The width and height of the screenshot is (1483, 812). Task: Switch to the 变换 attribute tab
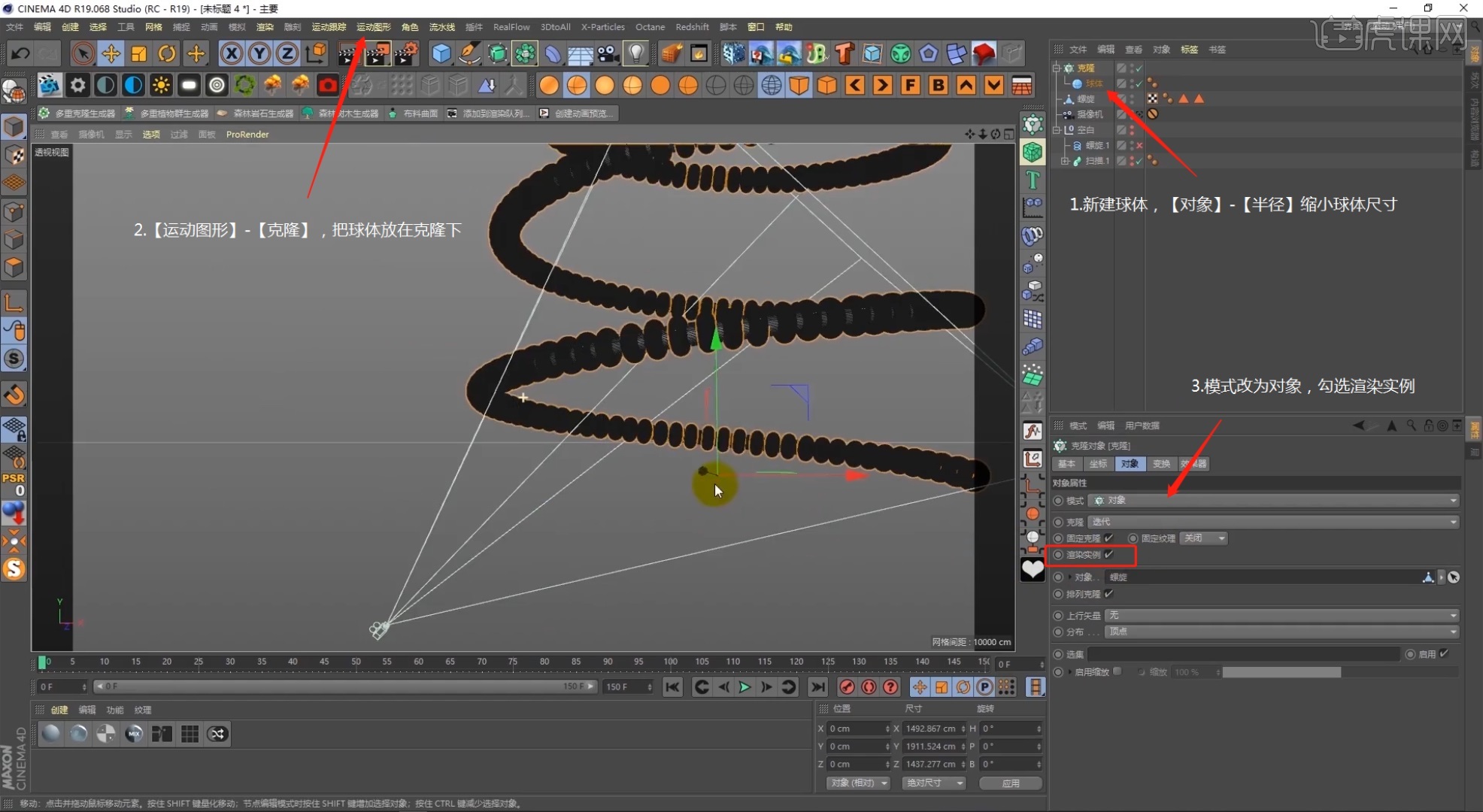click(1161, 463)
